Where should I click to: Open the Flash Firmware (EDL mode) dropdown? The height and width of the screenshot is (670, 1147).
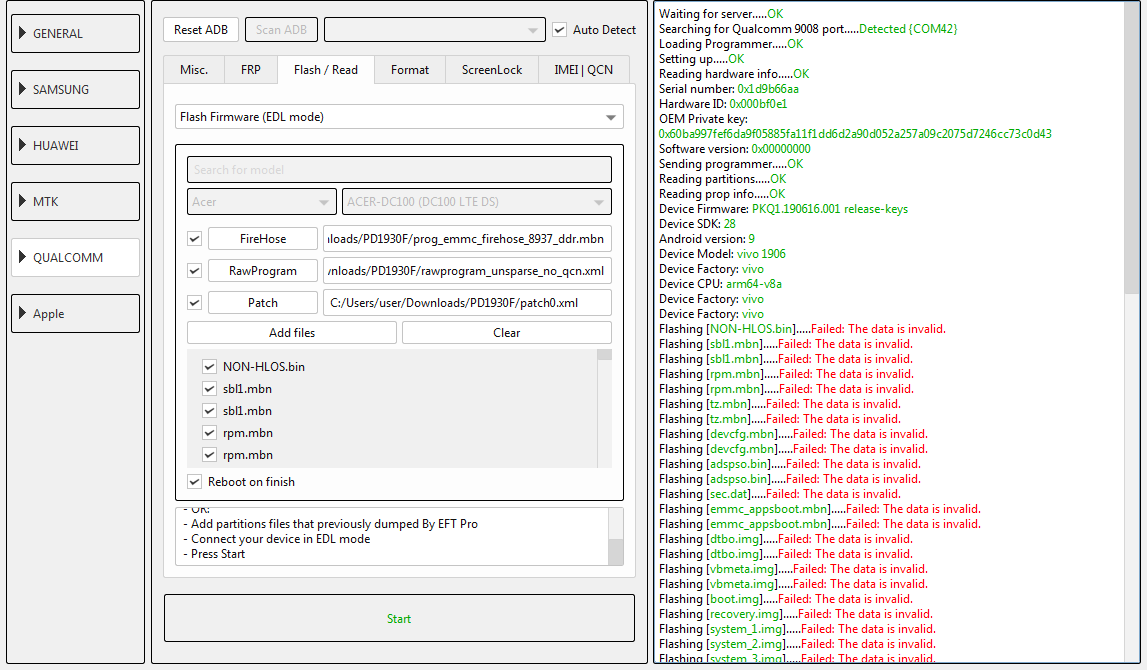tap(399, 117)
